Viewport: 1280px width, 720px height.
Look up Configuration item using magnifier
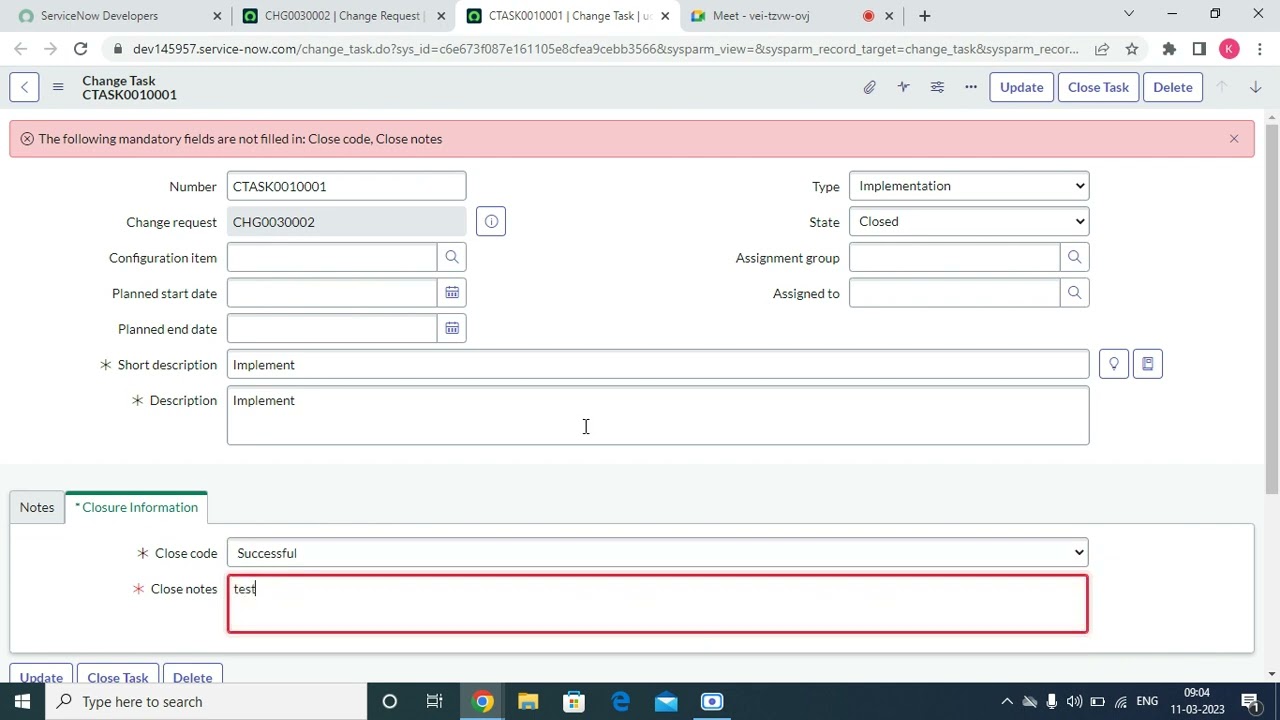[x=452, y=258]
